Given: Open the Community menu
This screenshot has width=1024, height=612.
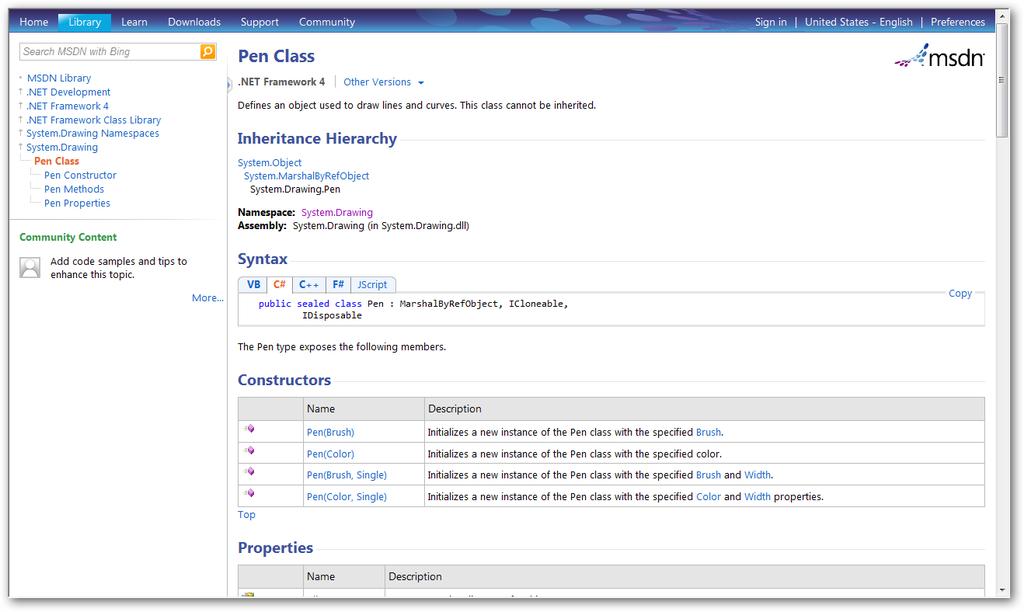Looking at the screenshot, I should click(x=327, y=22).
